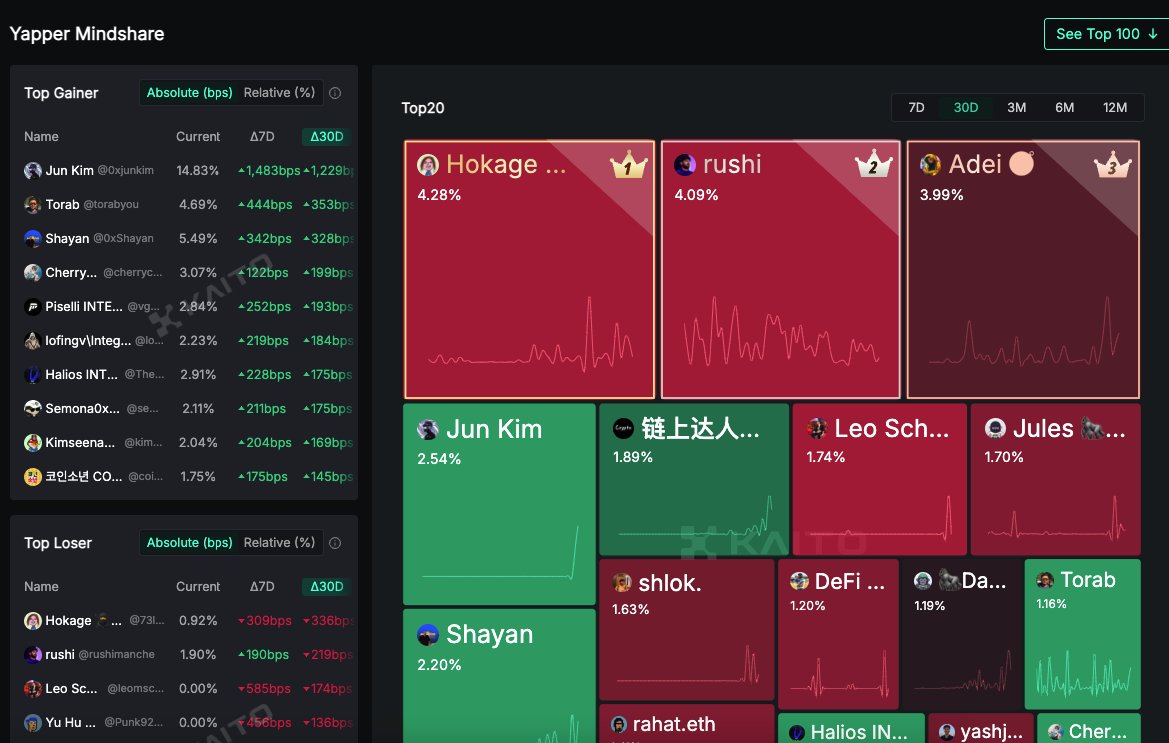Open the rushi treemap card
The width and height of the screenshot is (1169, 743).
pyautogui.click(x=781, y=269)
